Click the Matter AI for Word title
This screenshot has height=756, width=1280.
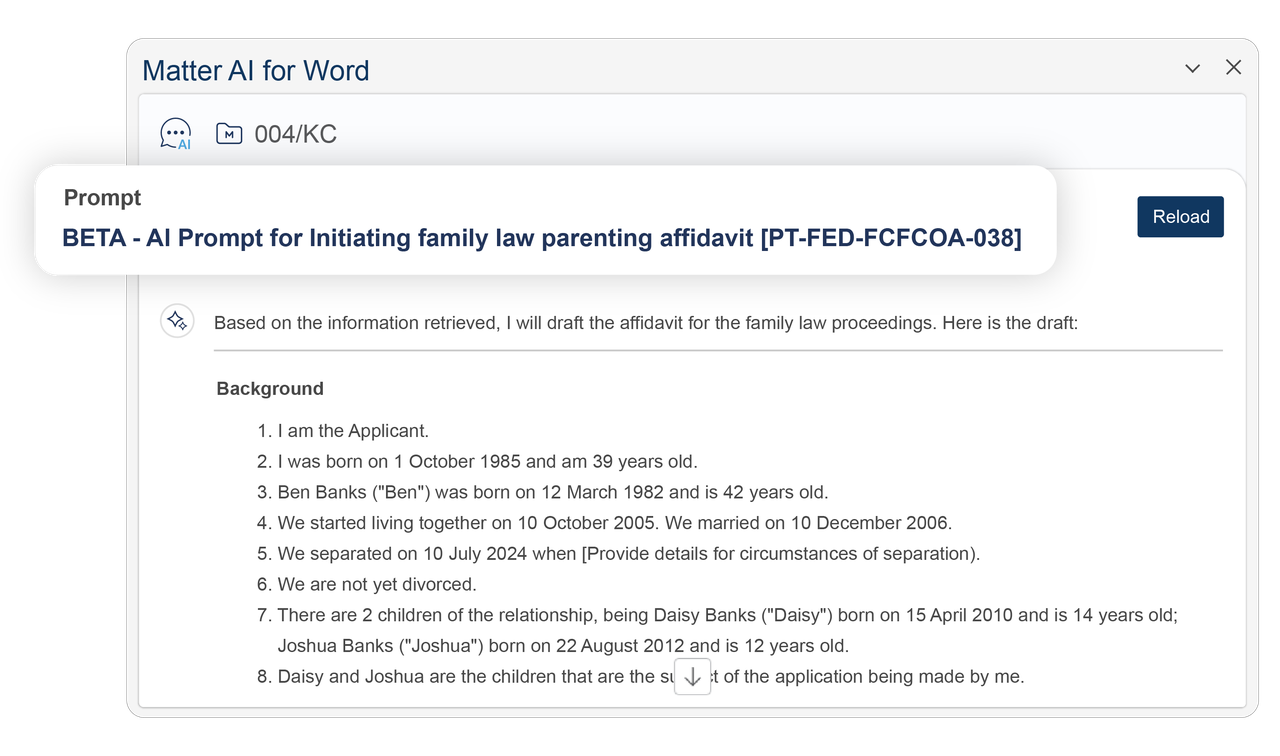point(256,71)
